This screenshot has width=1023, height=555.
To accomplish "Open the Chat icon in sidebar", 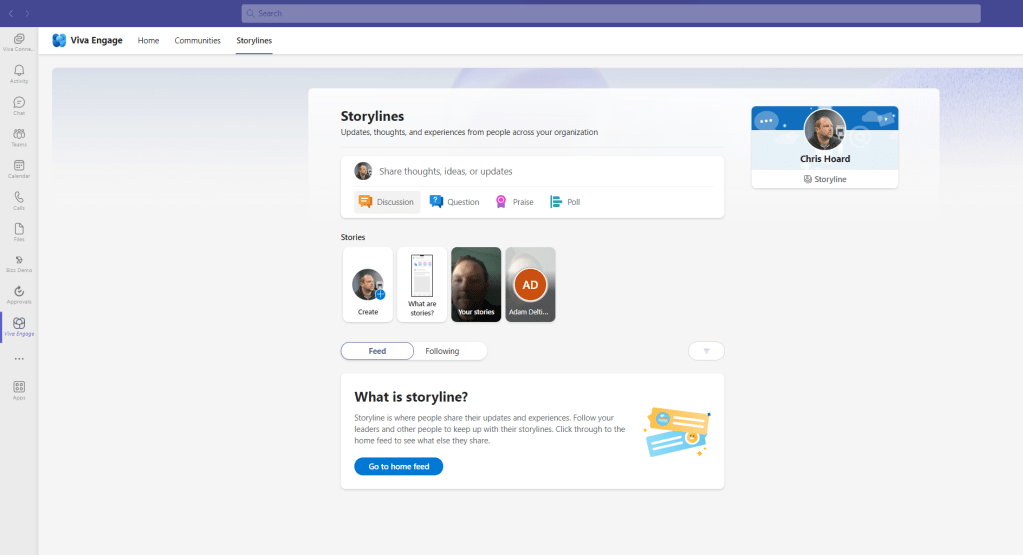I will pos(19,105).
